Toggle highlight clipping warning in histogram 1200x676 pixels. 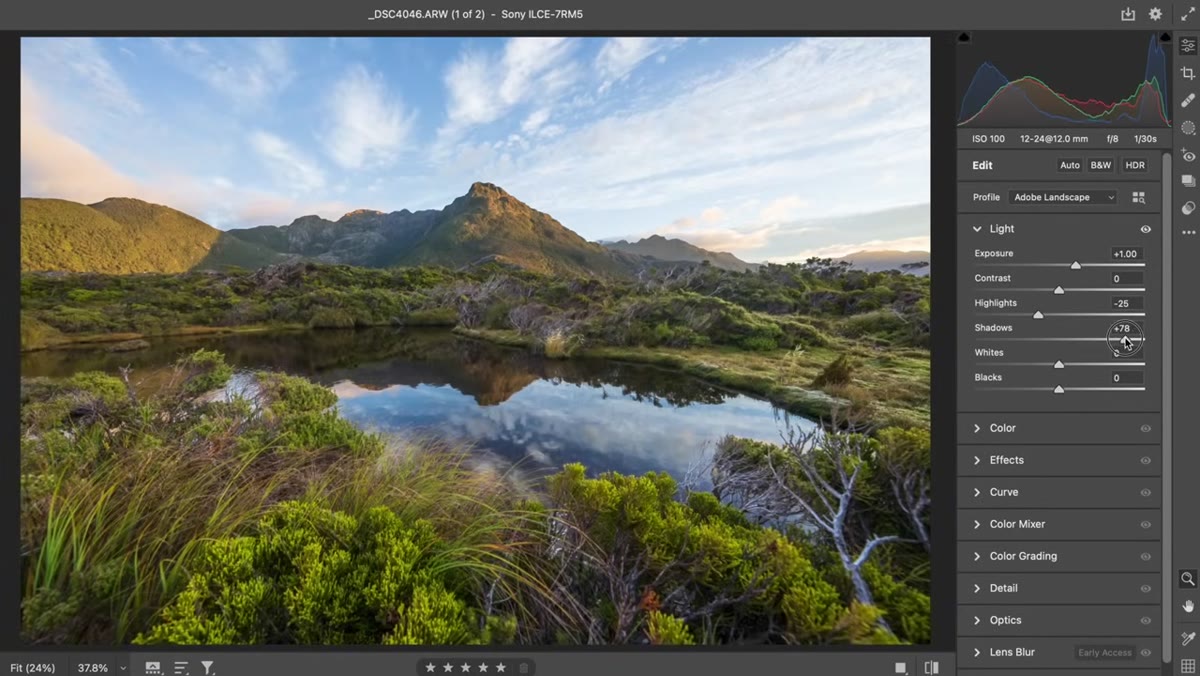point(1165,38)
